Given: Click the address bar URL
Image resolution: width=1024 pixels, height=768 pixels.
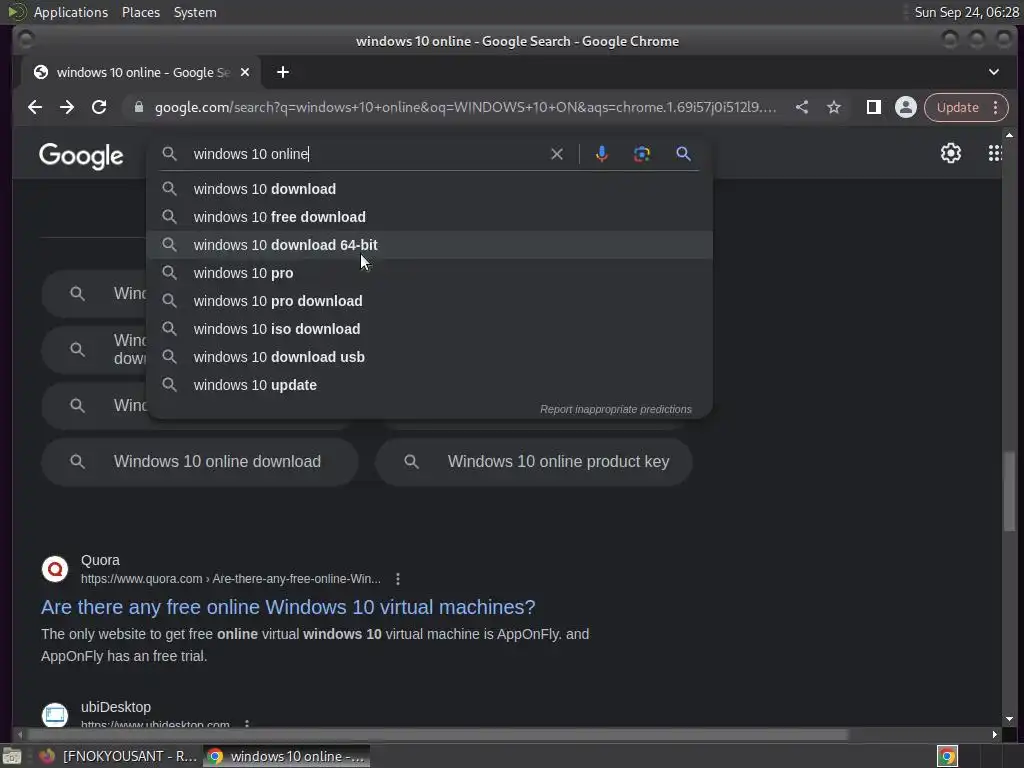Looking at the screenshot, I should click(x=466, y=107).
